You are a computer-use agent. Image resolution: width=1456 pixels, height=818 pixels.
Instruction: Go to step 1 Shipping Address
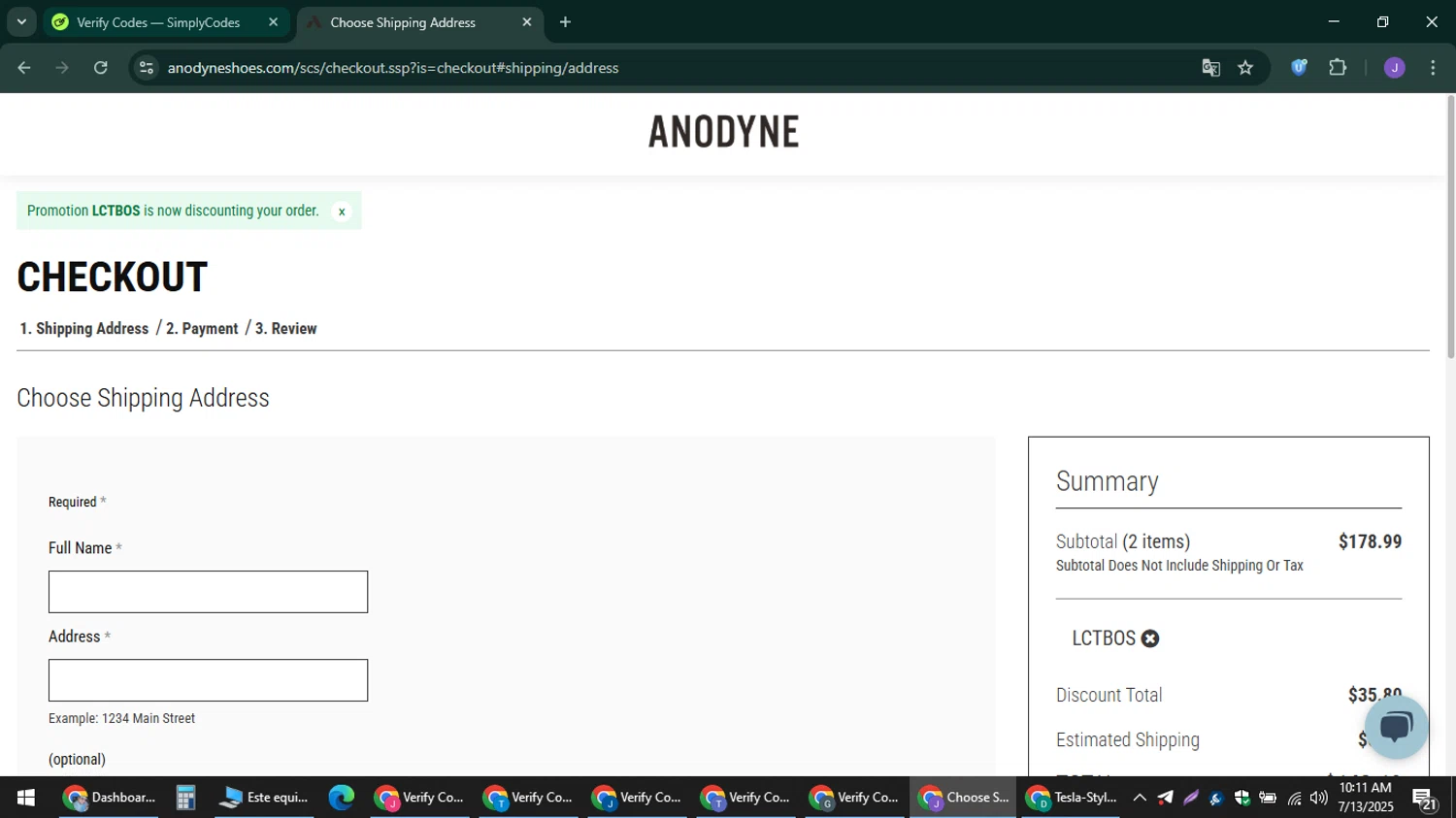pyautogui.click(x=84, y=329)
